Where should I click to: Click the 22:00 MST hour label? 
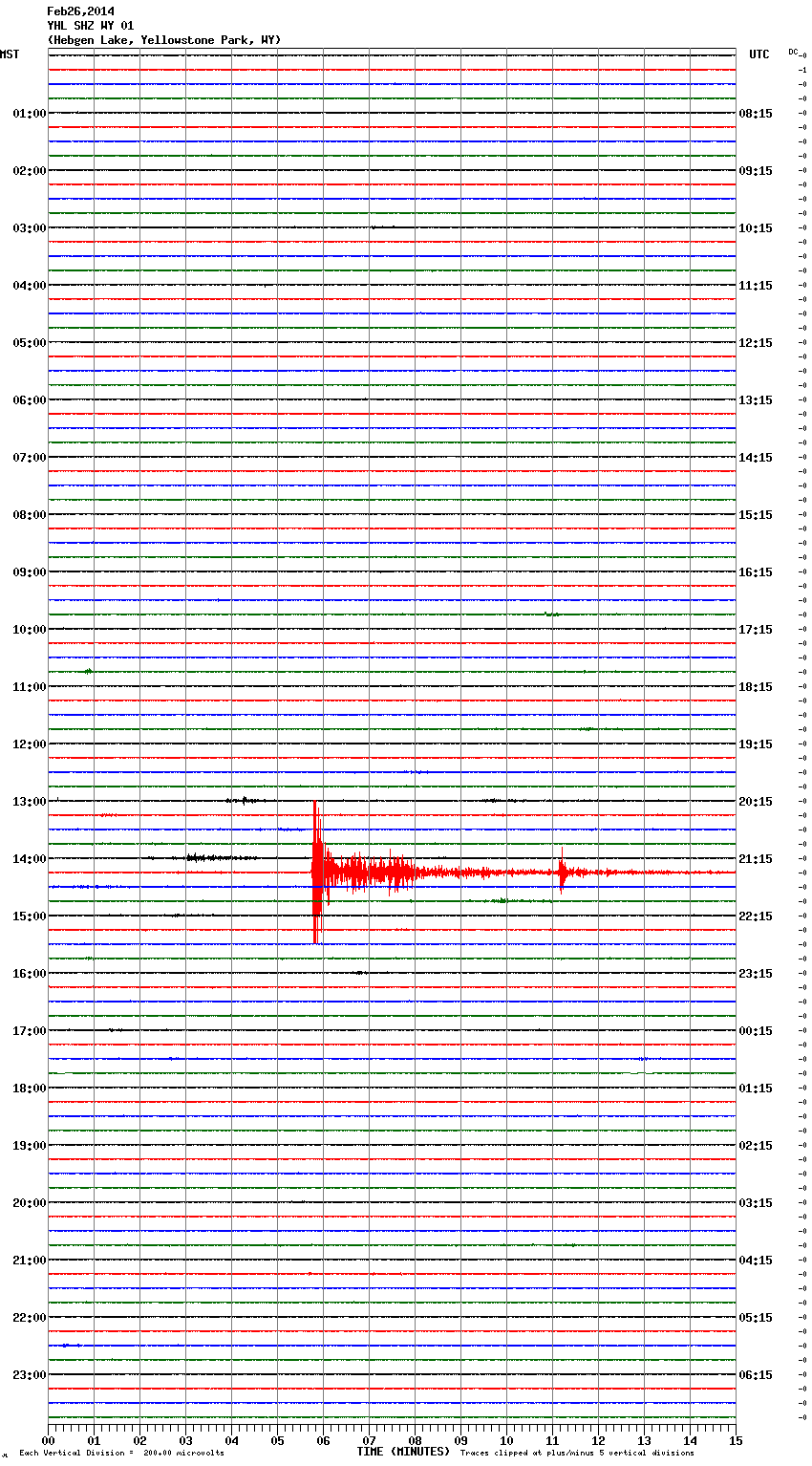point(30,1318)
